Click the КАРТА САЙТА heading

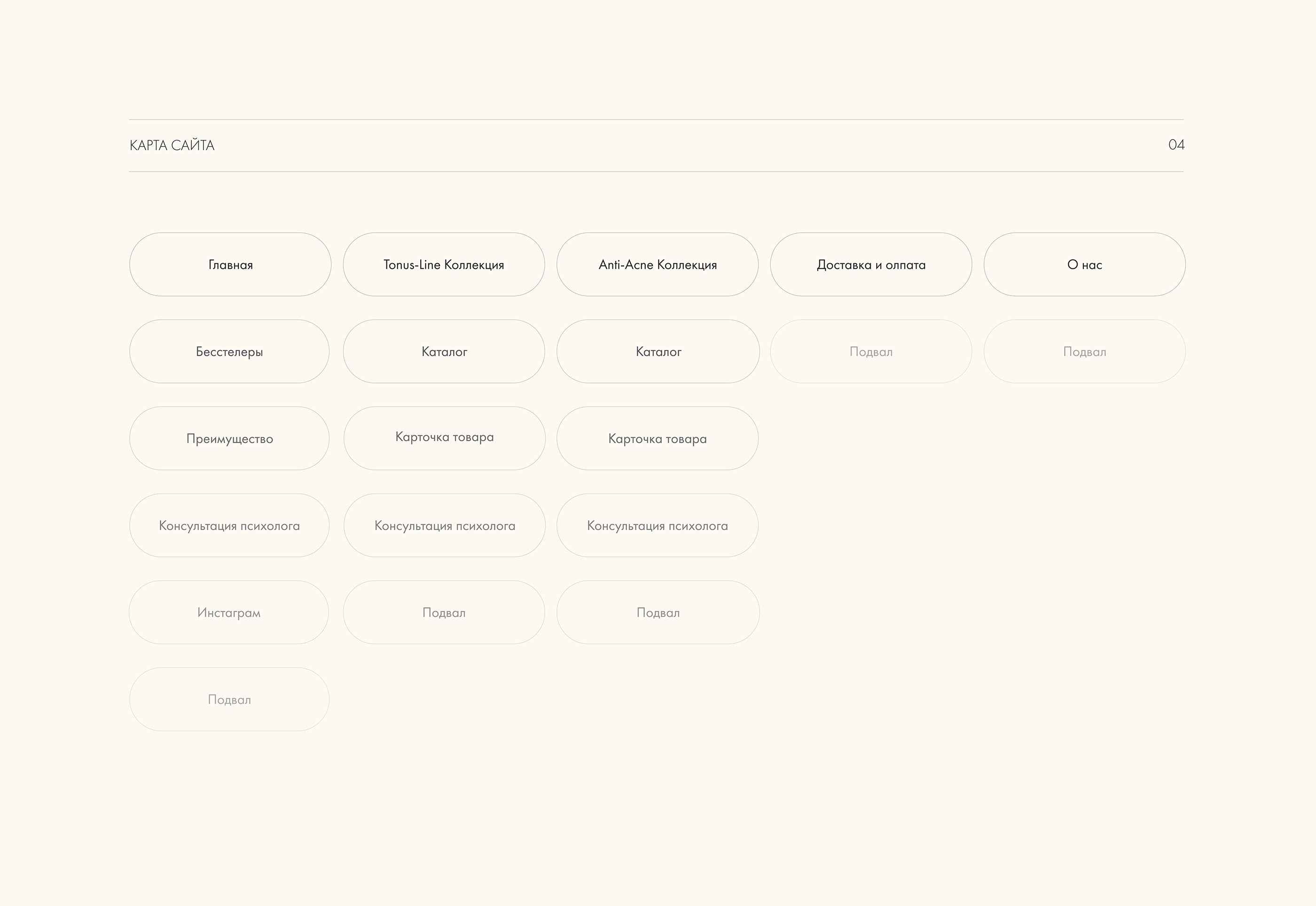172,145
